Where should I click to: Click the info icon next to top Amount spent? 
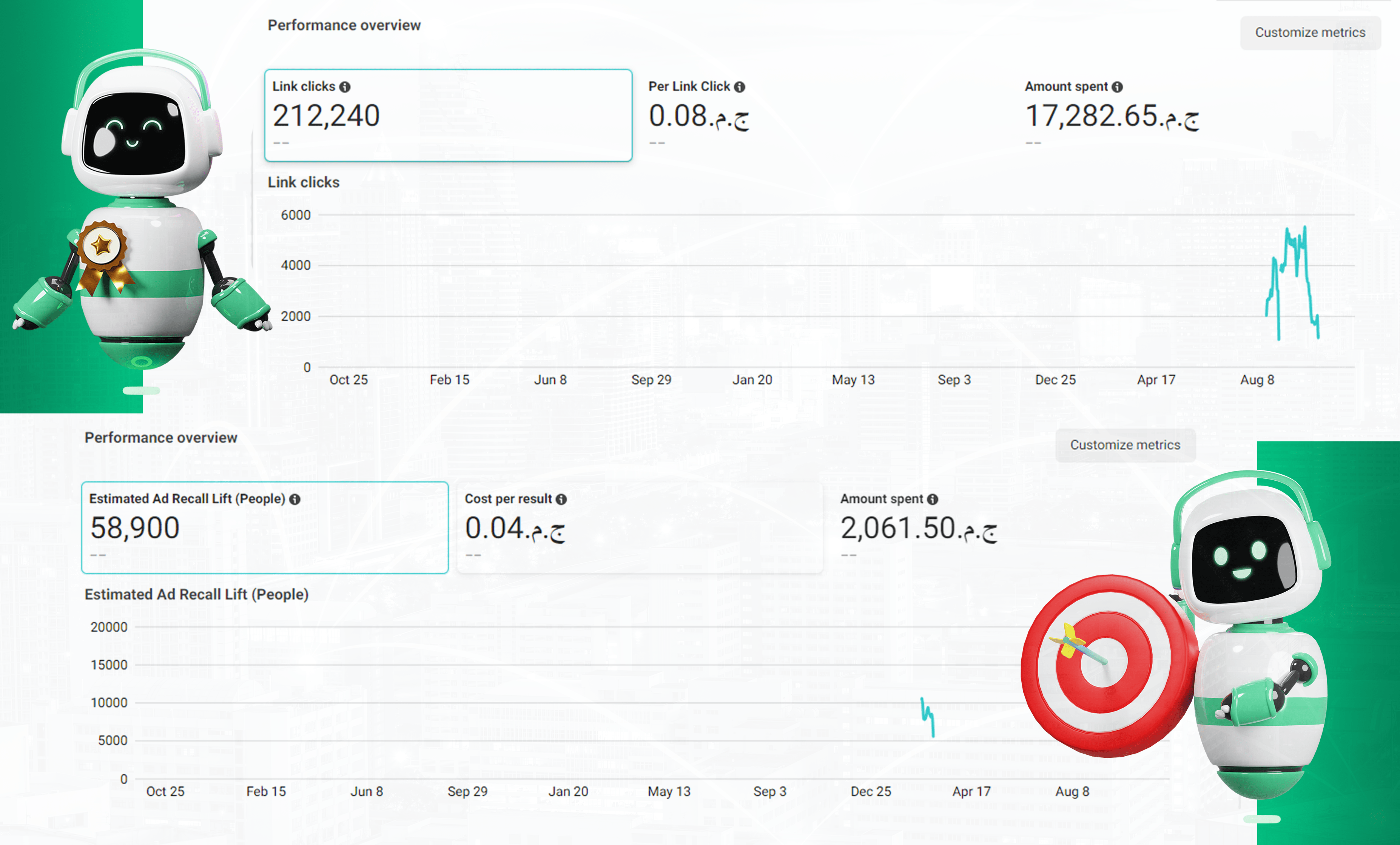[x=1117, y=87]
